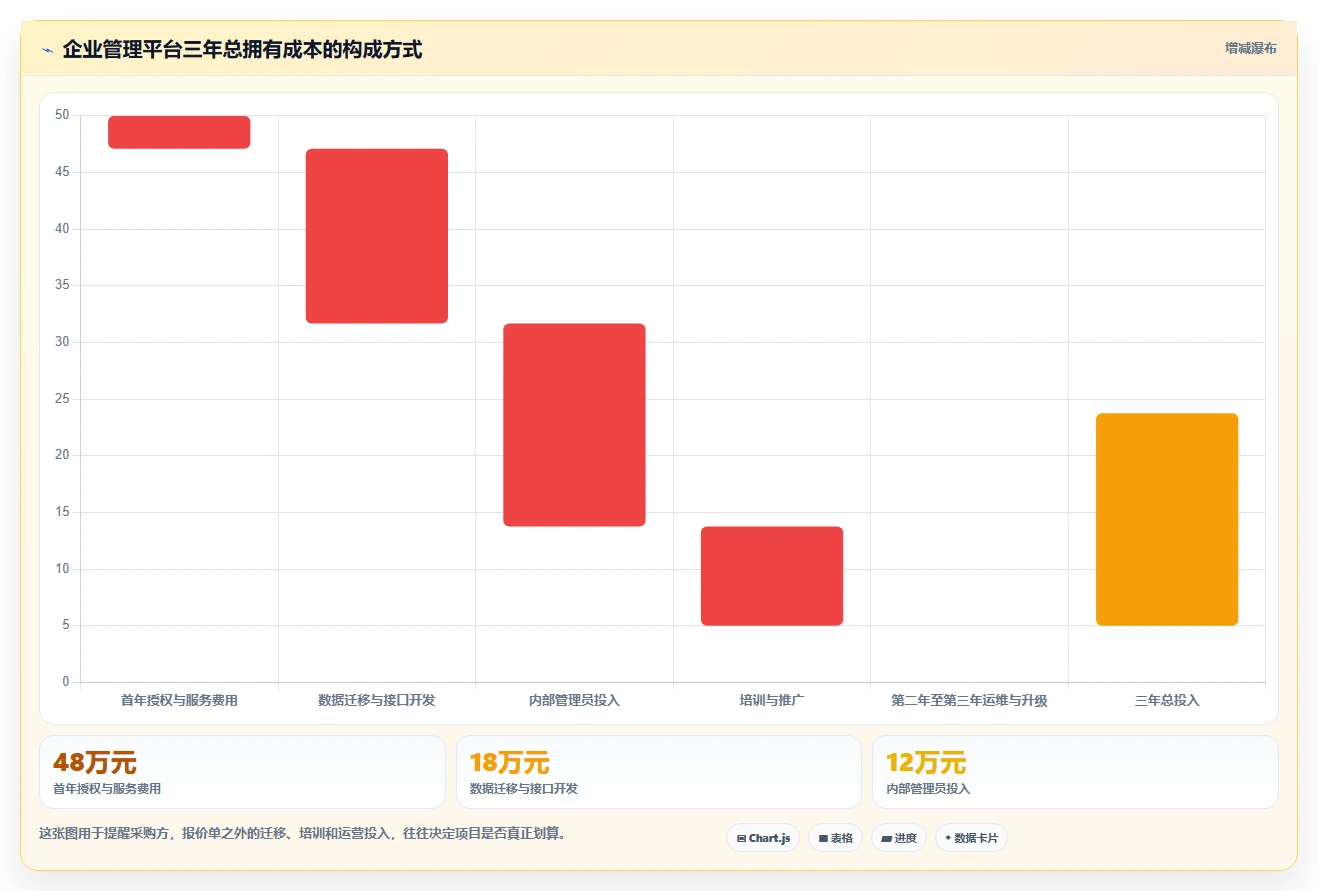Click the lightning icon beside the title
Screen dimensions: 1318x891
click(47, 50)
